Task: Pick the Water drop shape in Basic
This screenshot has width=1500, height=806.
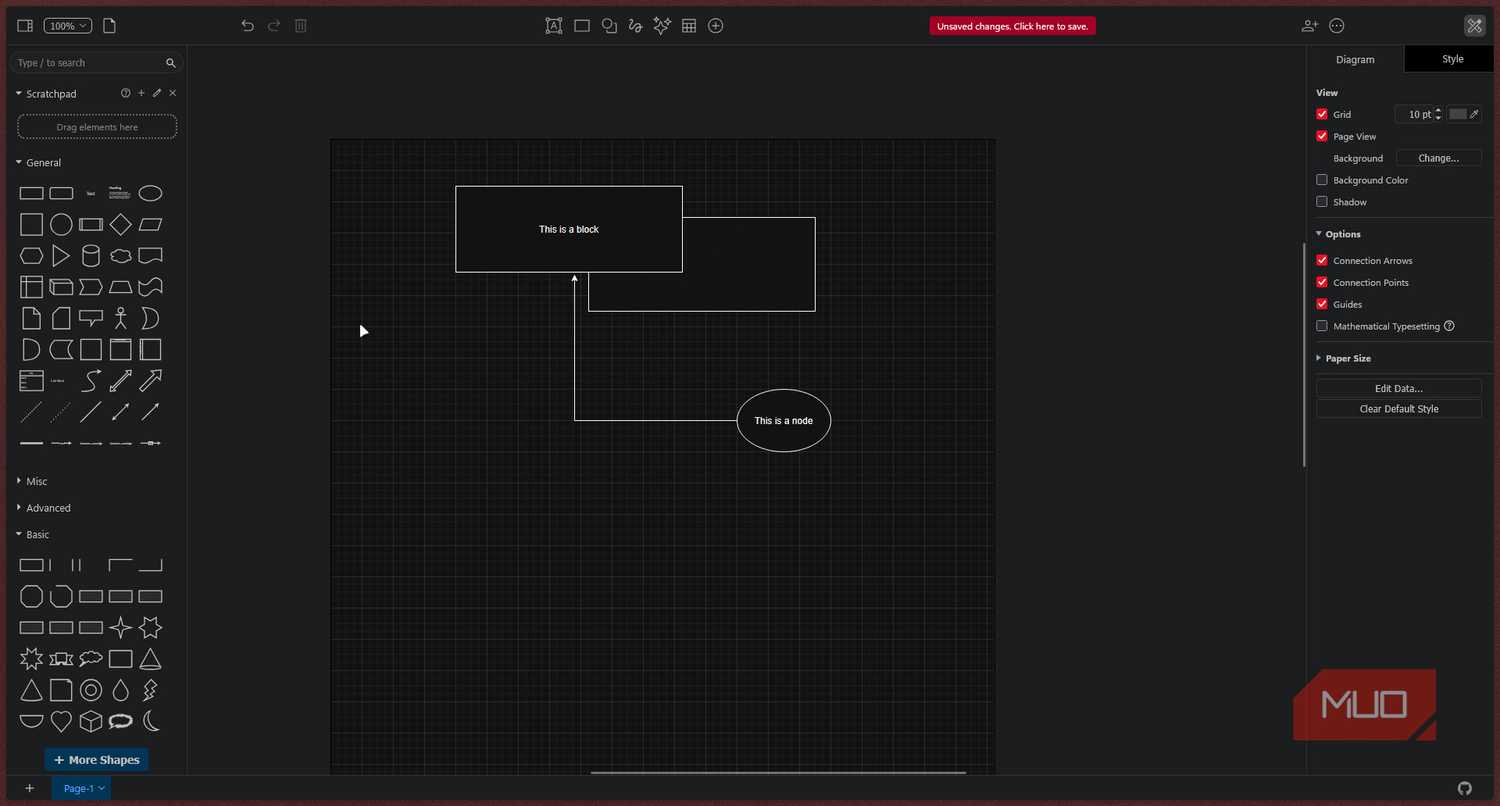Action: [120, 690]
